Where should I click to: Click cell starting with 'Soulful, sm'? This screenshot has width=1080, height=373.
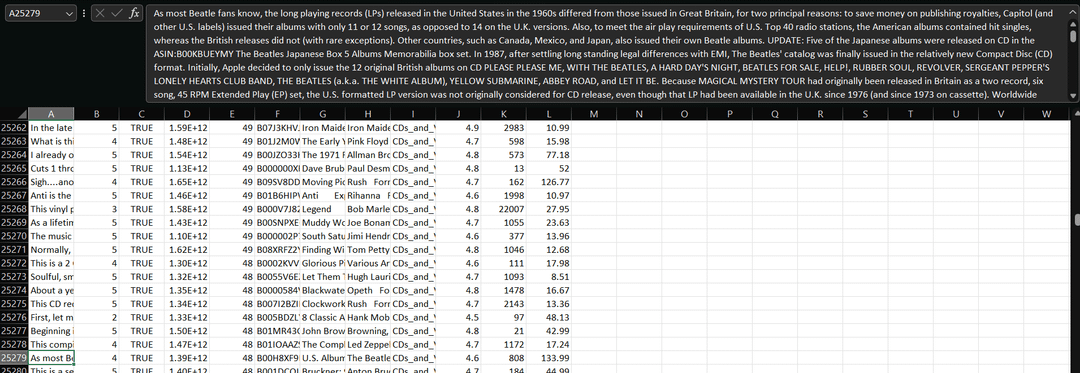pyautogui.click(x=51, y=277)
